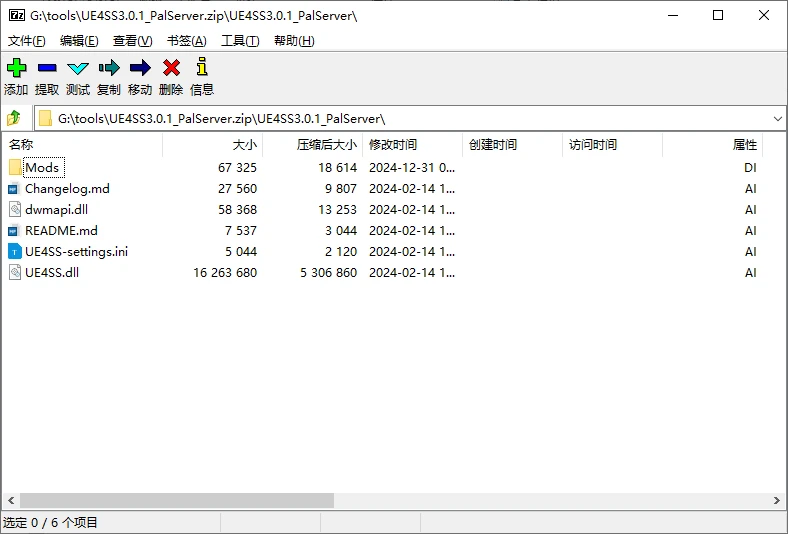Select the Mods folder
The width and height of the screenshot is (788, 534).
click(x=42, y=167)
